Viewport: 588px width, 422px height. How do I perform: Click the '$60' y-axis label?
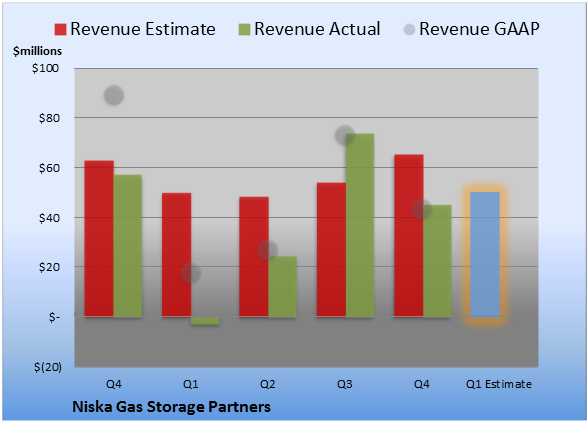(x=49, y=168)
